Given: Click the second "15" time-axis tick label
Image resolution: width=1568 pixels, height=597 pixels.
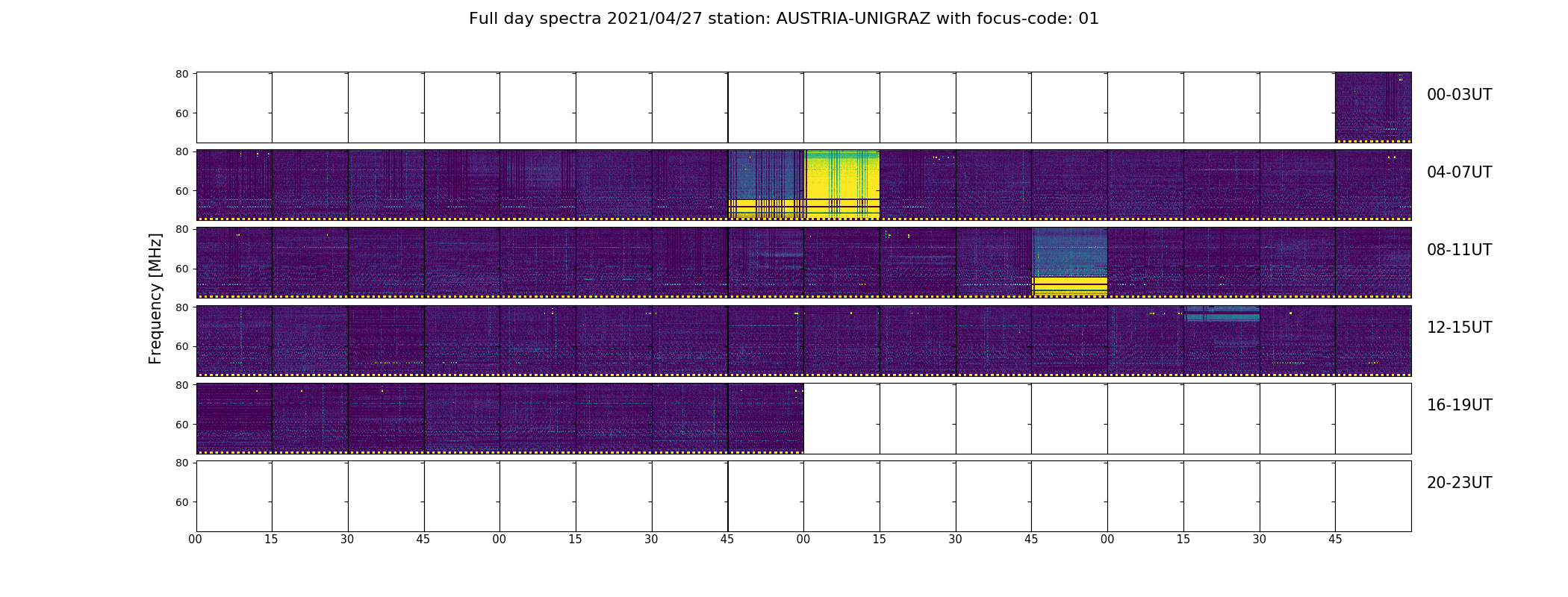Looking at the screenshot, I should 575,540.
